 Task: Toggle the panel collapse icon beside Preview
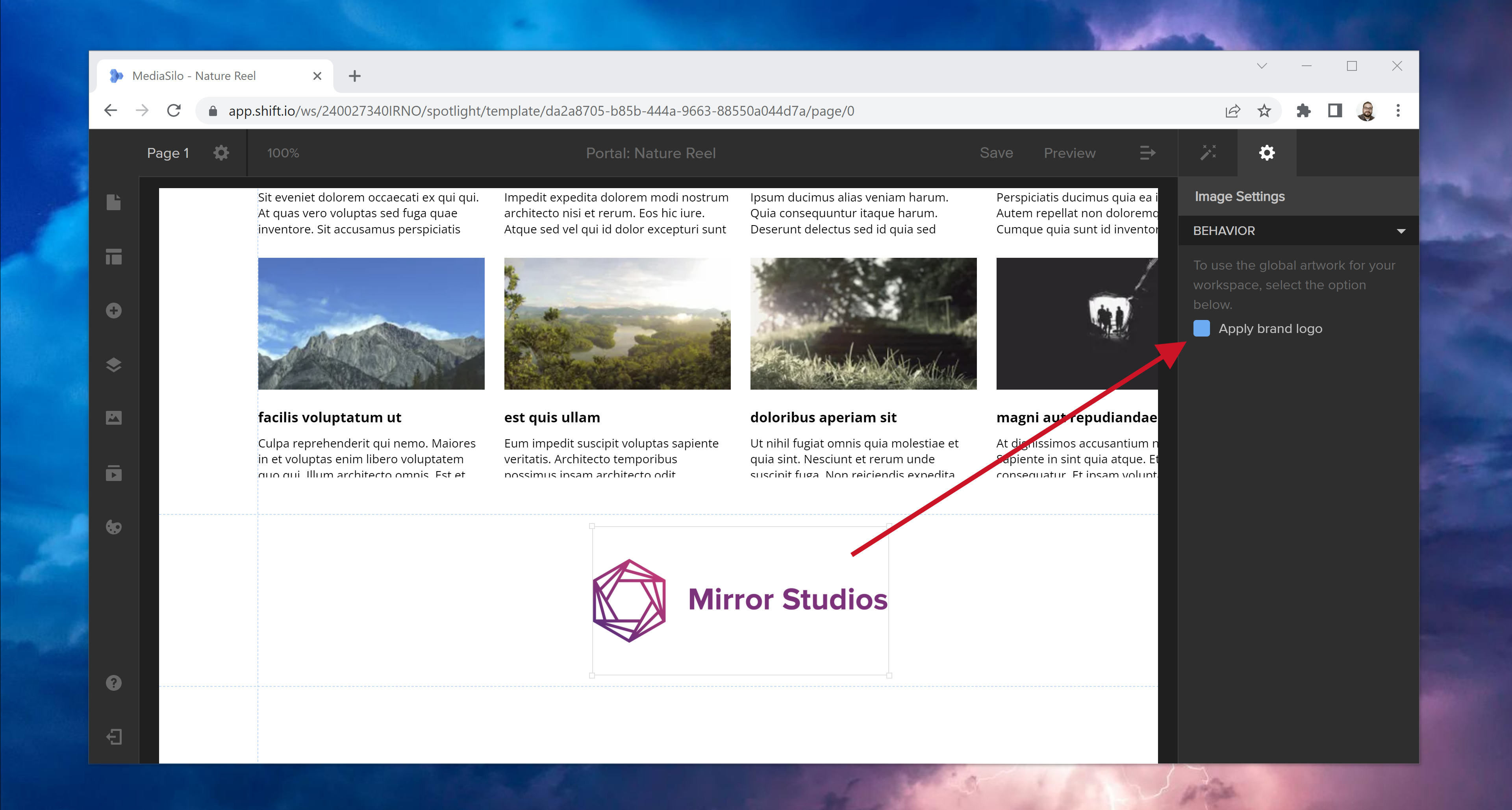point(1147,153)
